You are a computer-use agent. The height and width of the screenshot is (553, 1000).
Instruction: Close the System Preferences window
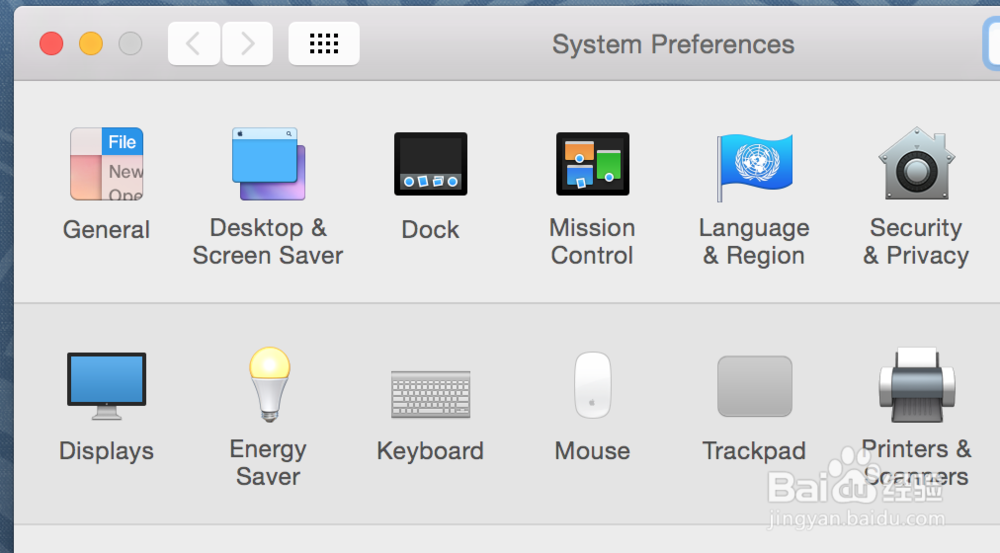click(51, 44)
